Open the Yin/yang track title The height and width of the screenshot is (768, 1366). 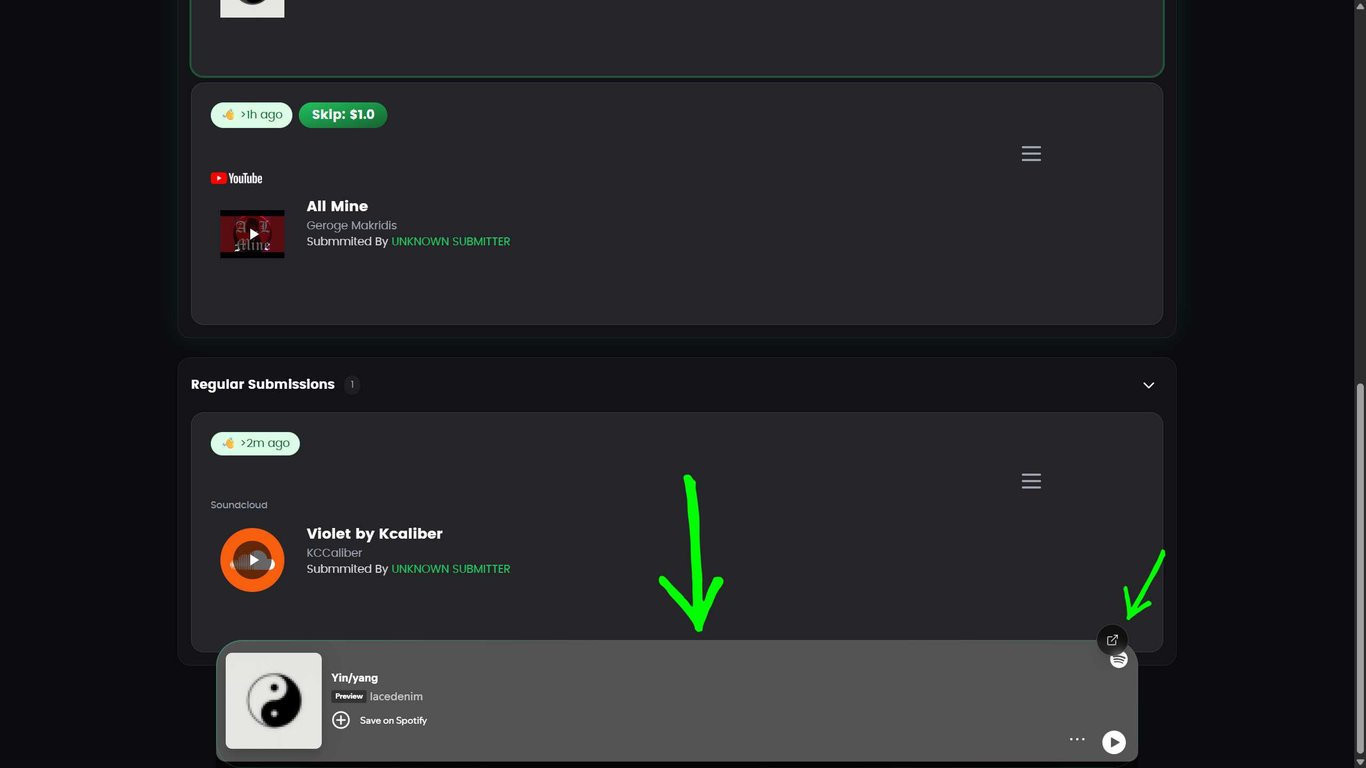click(x=355, y=678)
